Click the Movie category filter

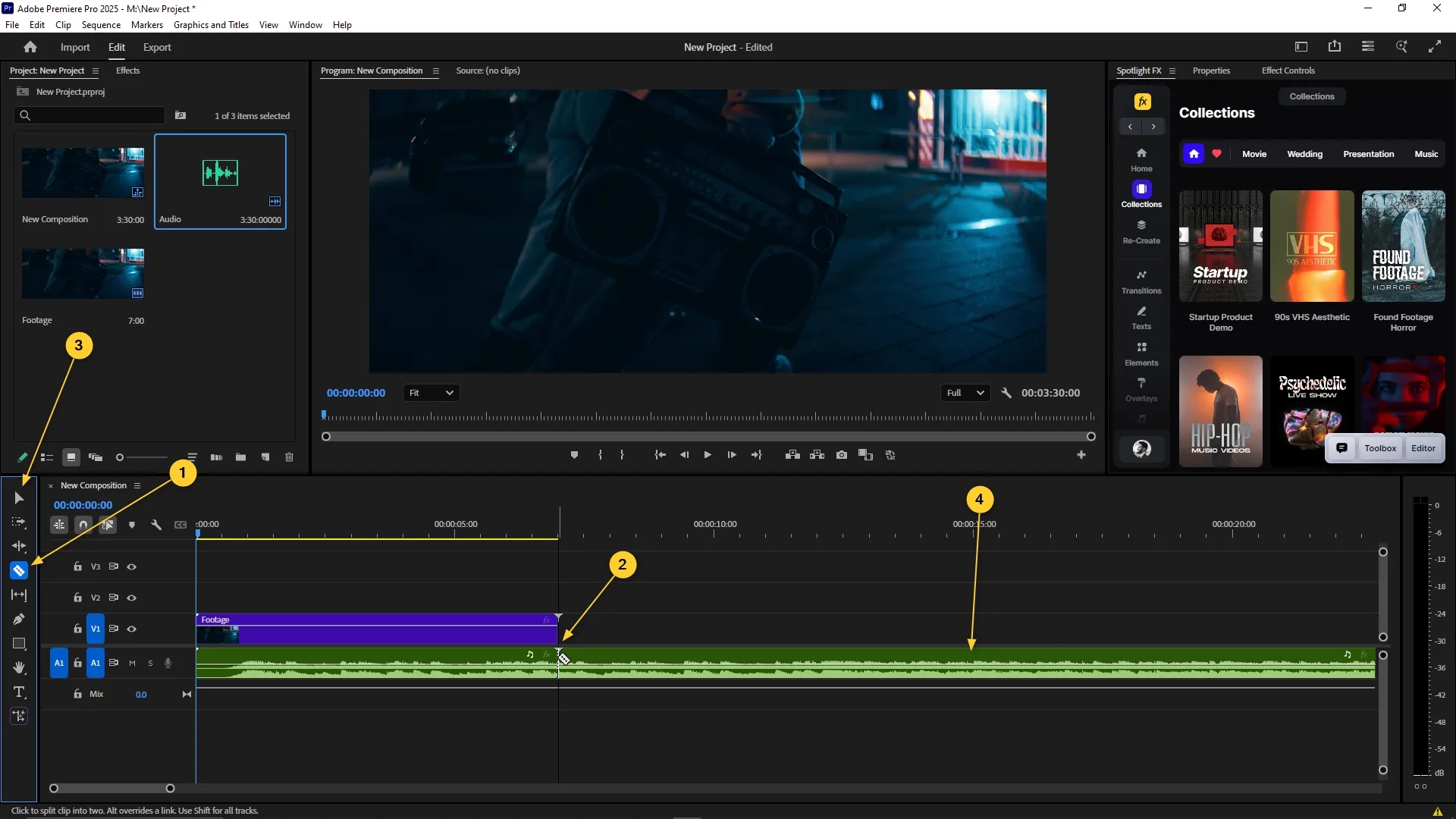1254,154
